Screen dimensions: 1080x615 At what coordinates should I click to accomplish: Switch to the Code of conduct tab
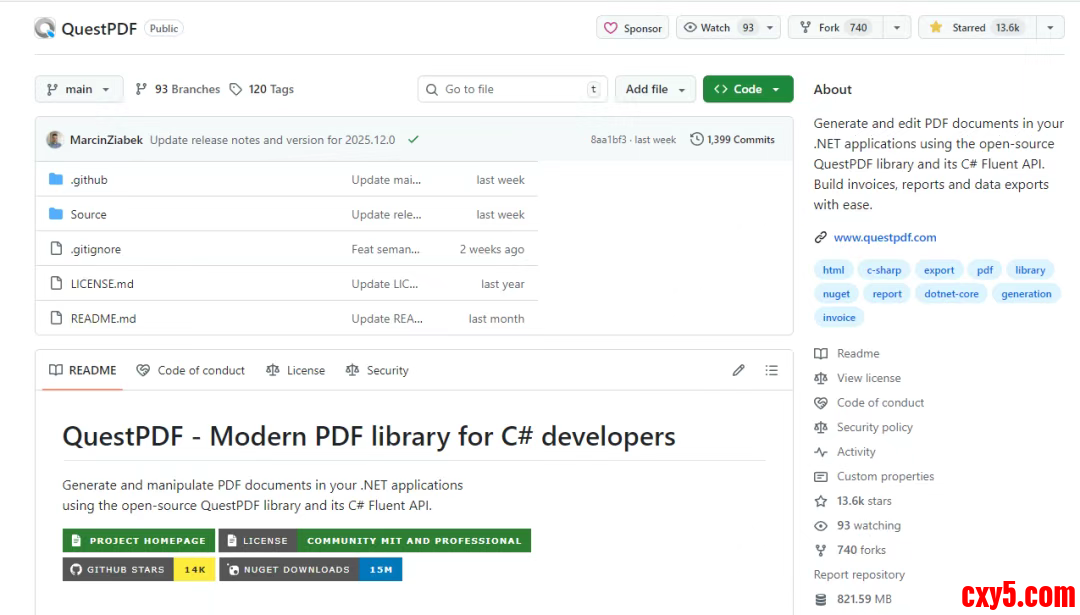click(191, 370)
